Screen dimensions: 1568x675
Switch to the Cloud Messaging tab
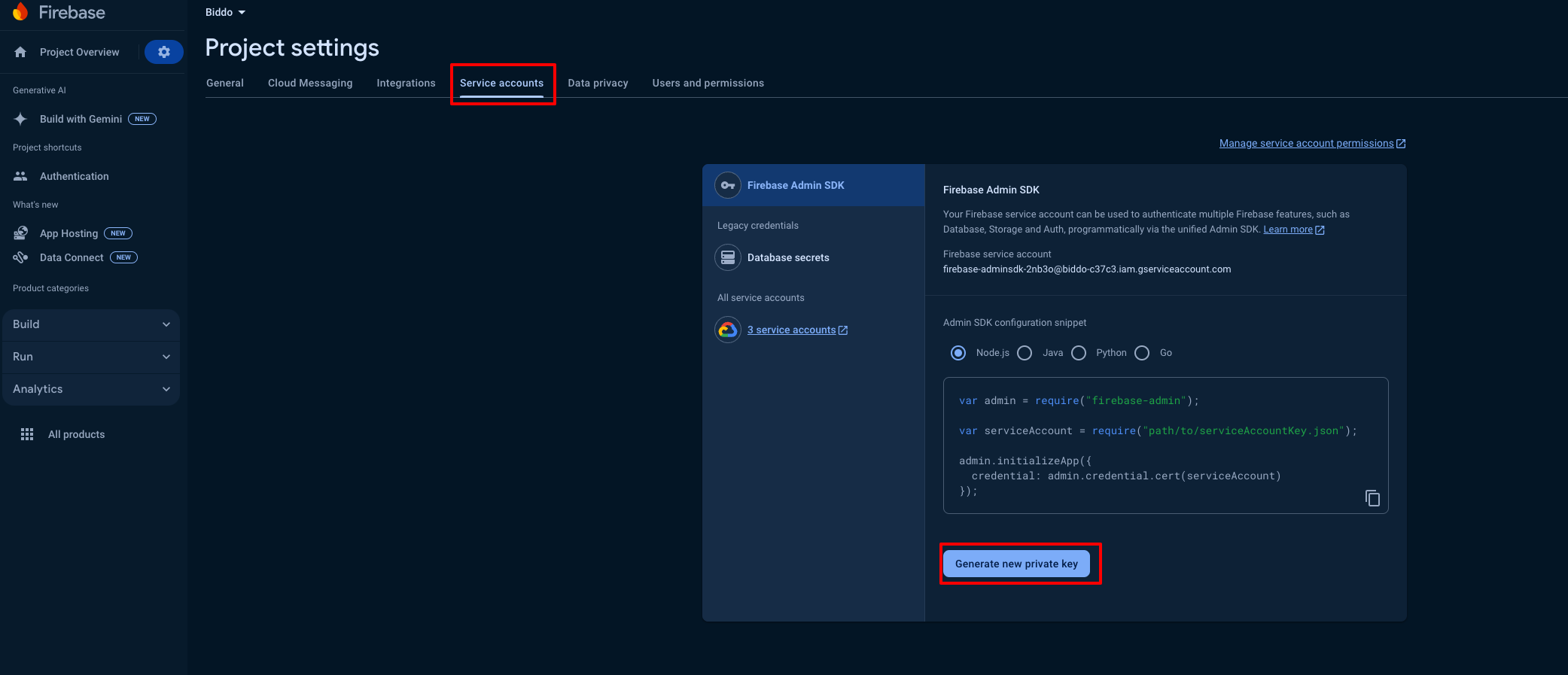tap(310, 83)
